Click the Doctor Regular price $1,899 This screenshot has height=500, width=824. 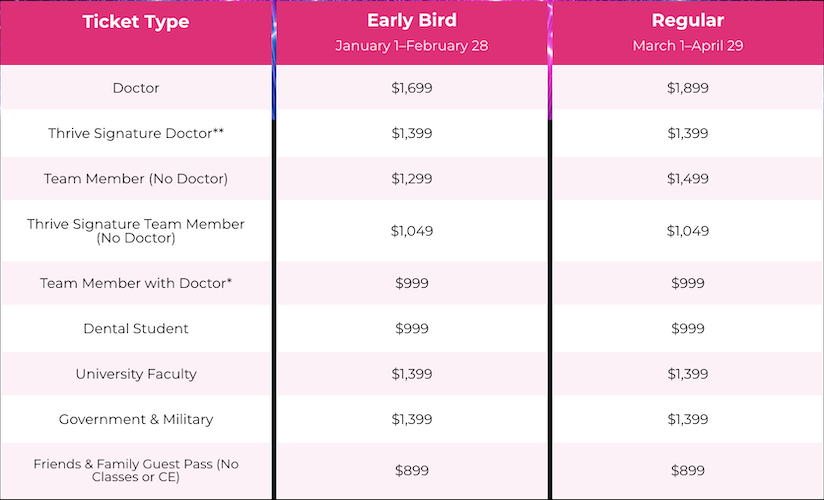pyautogui.click(x=687, y=88)
